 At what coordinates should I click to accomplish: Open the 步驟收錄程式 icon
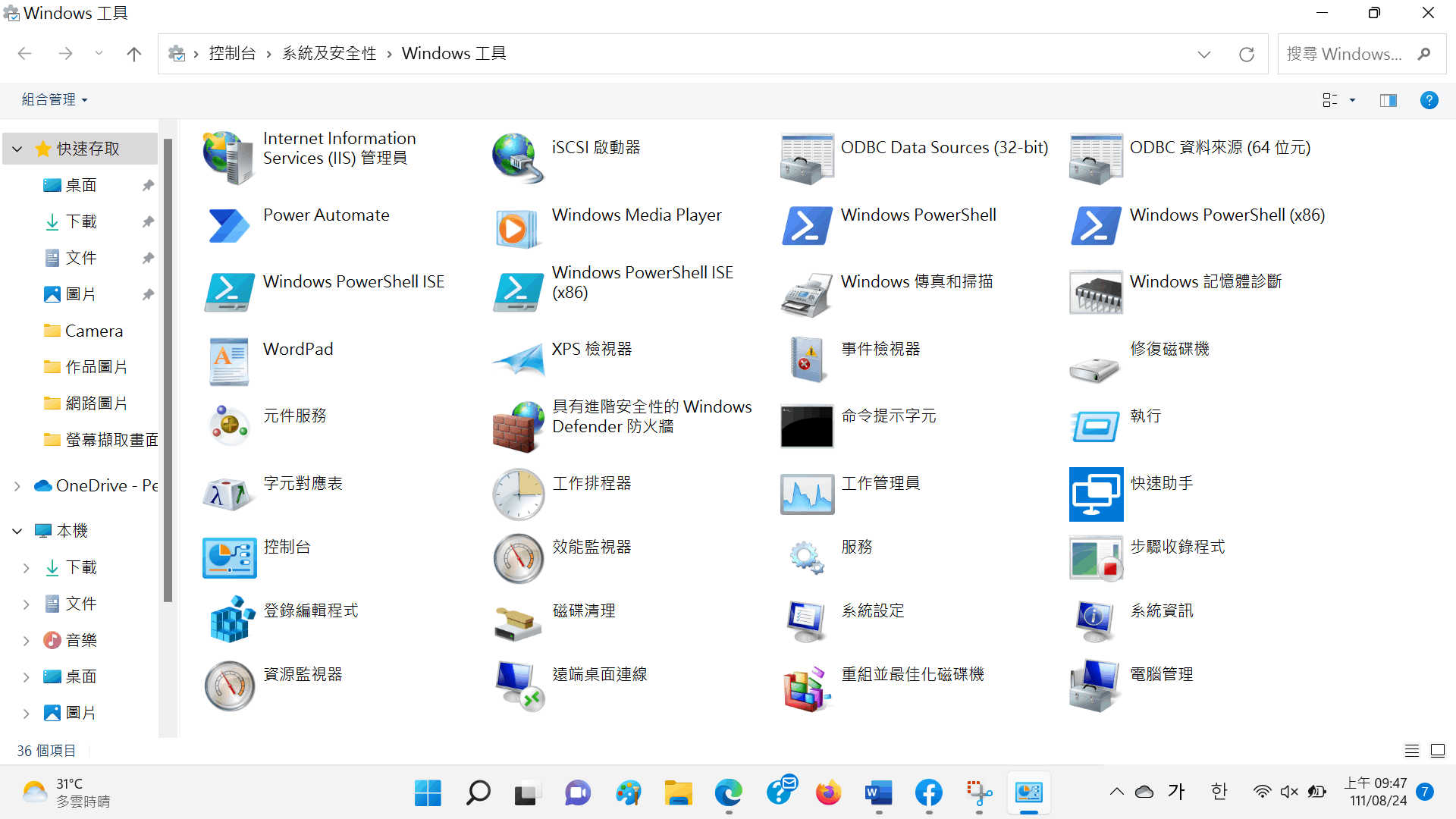click(1096, 557)
